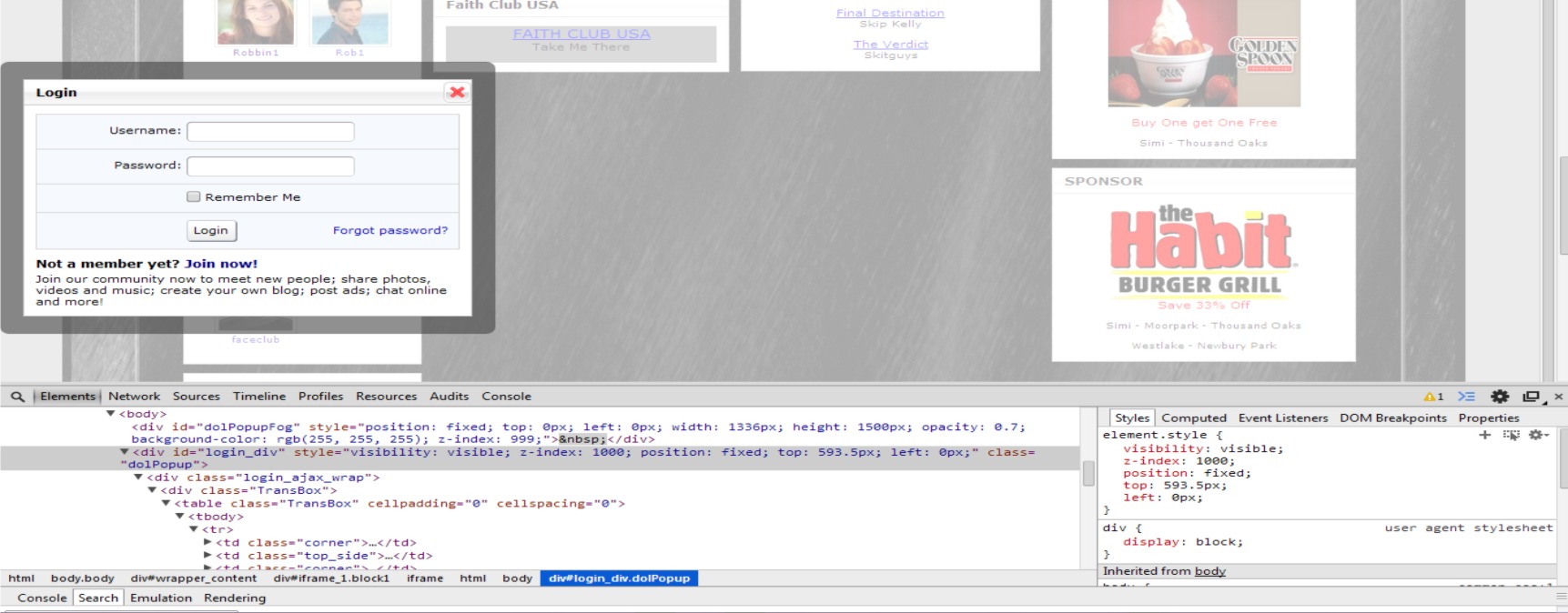Close the Login popup with red X
Screen dimensions: 1568x613
pos(457,92)
